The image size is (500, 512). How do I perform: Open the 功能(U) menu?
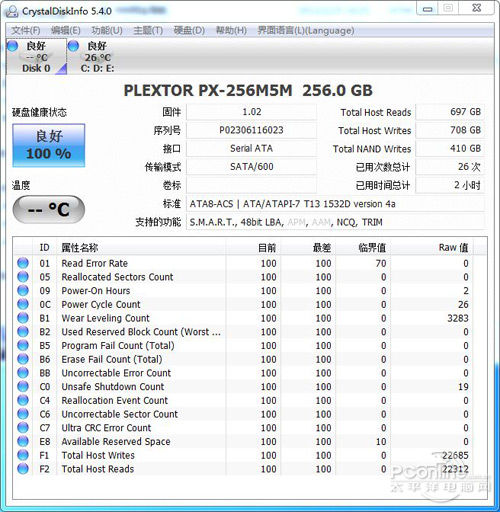107,31
